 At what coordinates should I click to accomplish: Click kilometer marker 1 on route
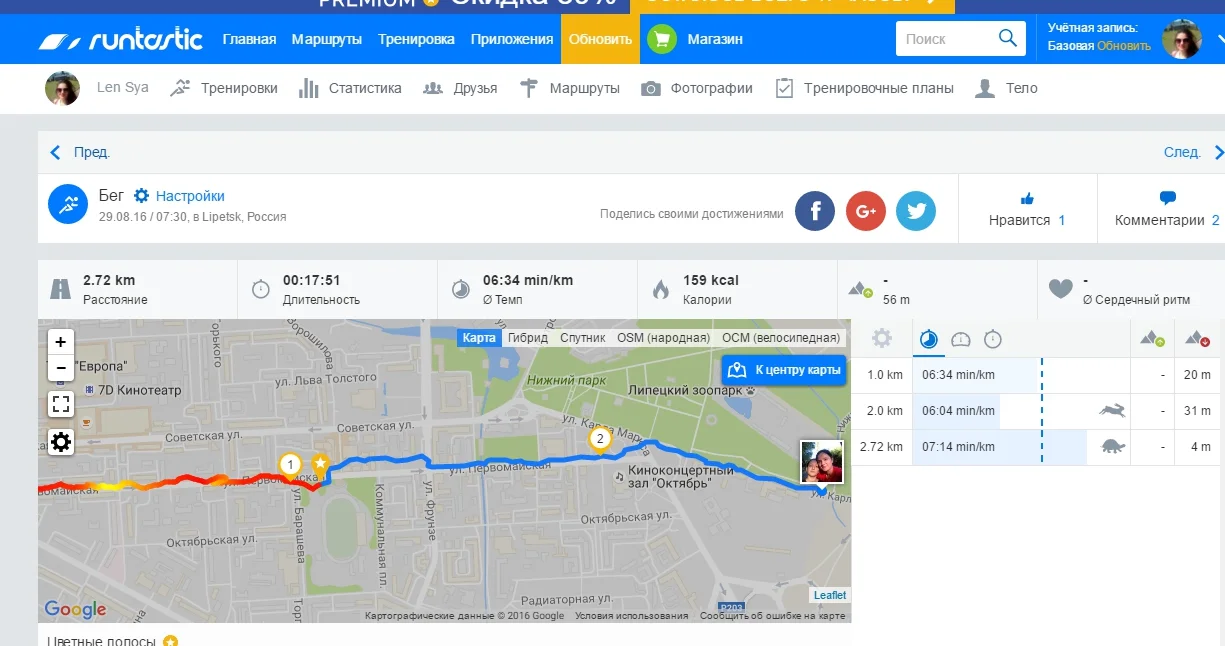(290, 465)
